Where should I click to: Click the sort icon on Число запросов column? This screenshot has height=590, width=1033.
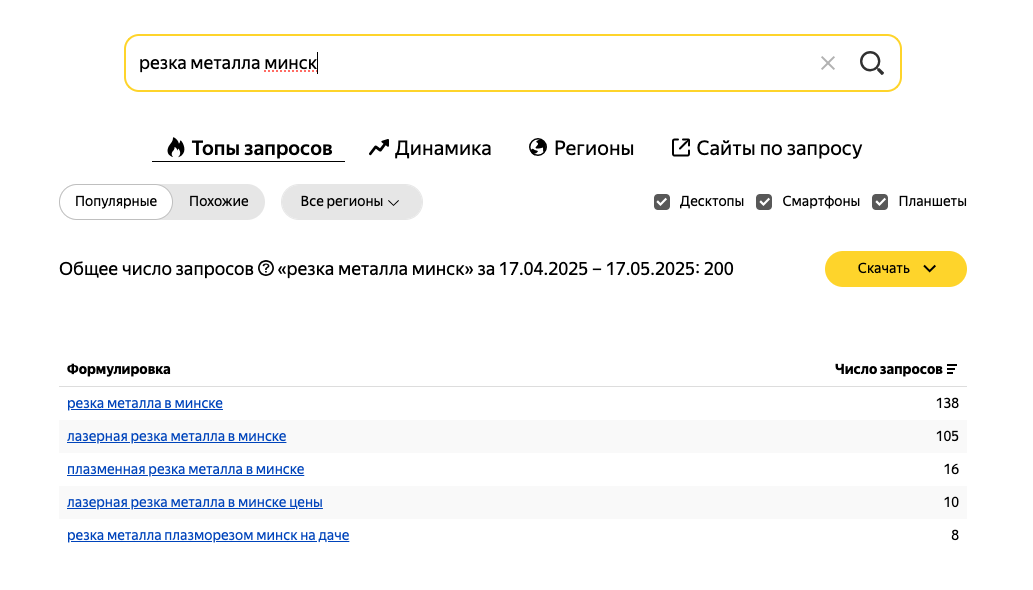tap(954, 368)
